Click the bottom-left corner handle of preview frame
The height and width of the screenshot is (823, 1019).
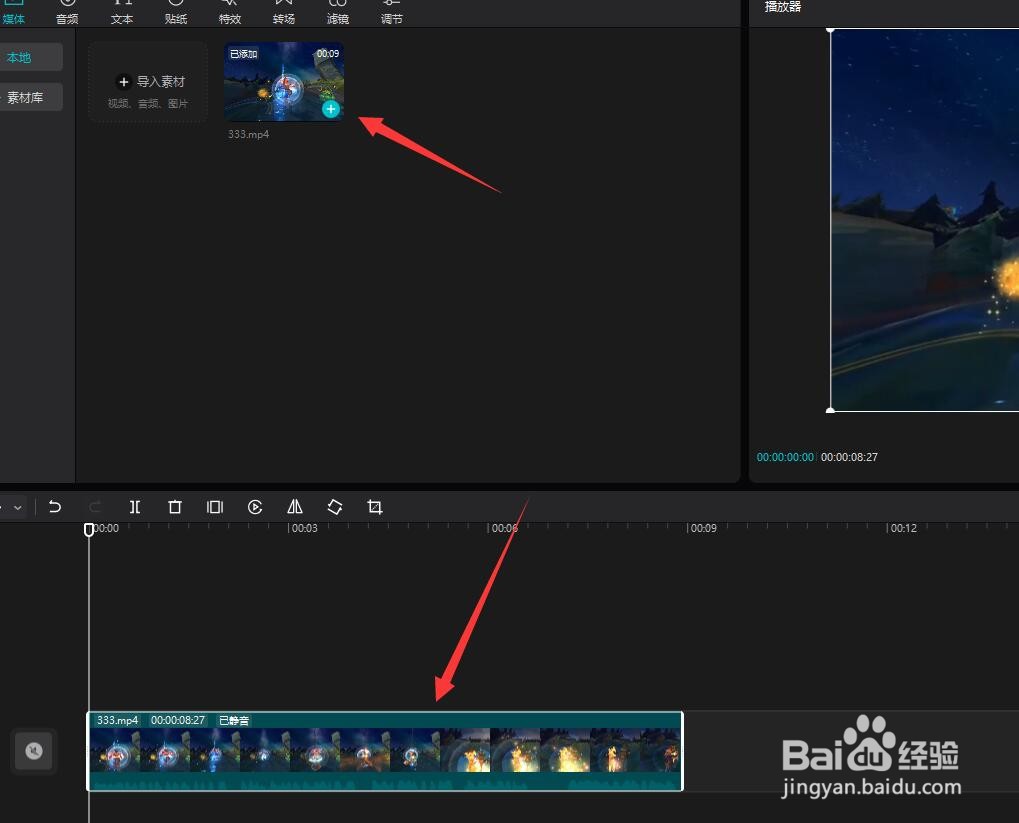click(831, 410)
